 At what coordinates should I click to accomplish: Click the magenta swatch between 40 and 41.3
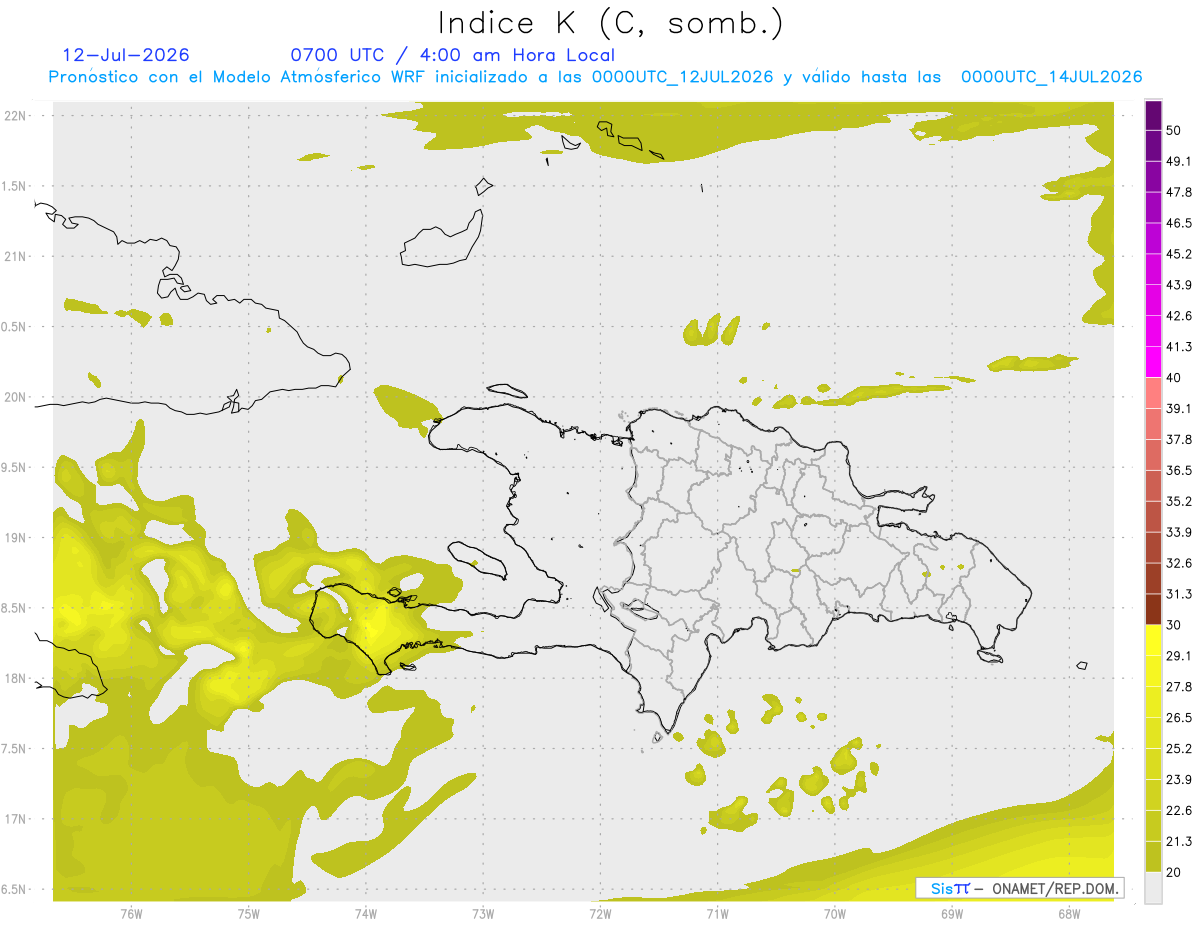pos(1153,362)
